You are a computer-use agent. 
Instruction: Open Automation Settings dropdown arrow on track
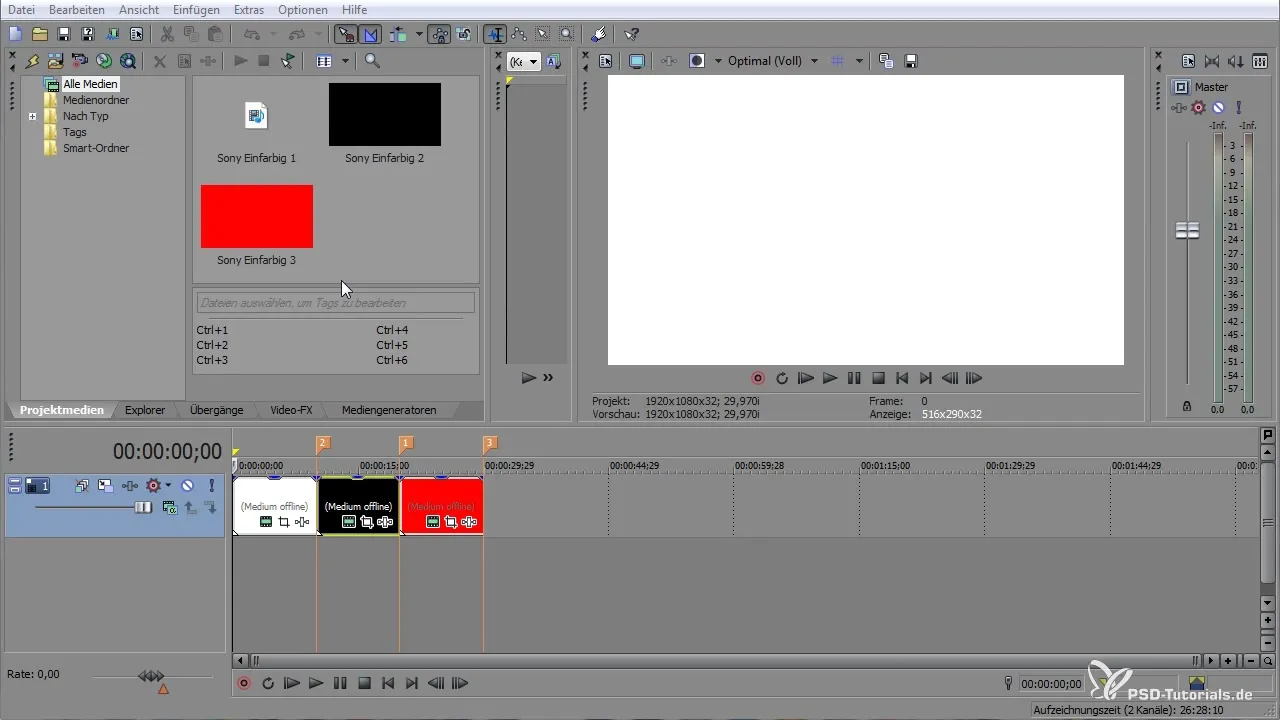[x=168, y=486]
